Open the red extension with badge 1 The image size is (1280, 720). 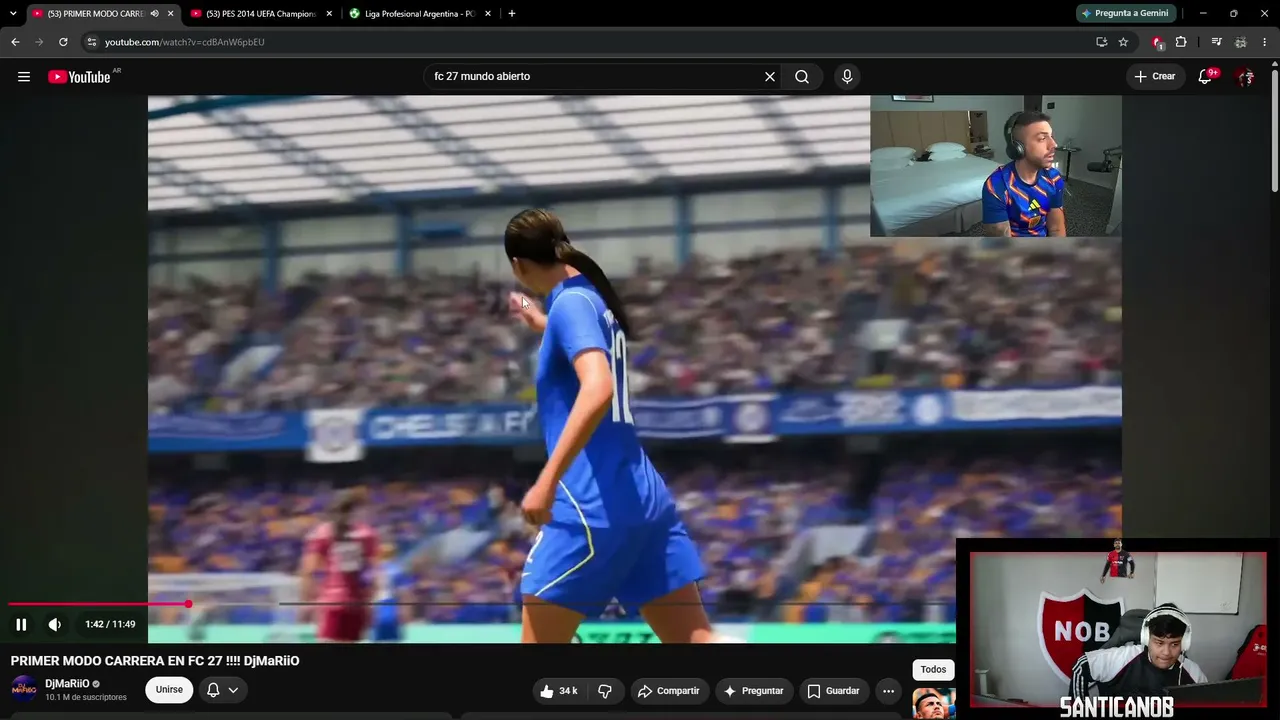coord(1158,42)
